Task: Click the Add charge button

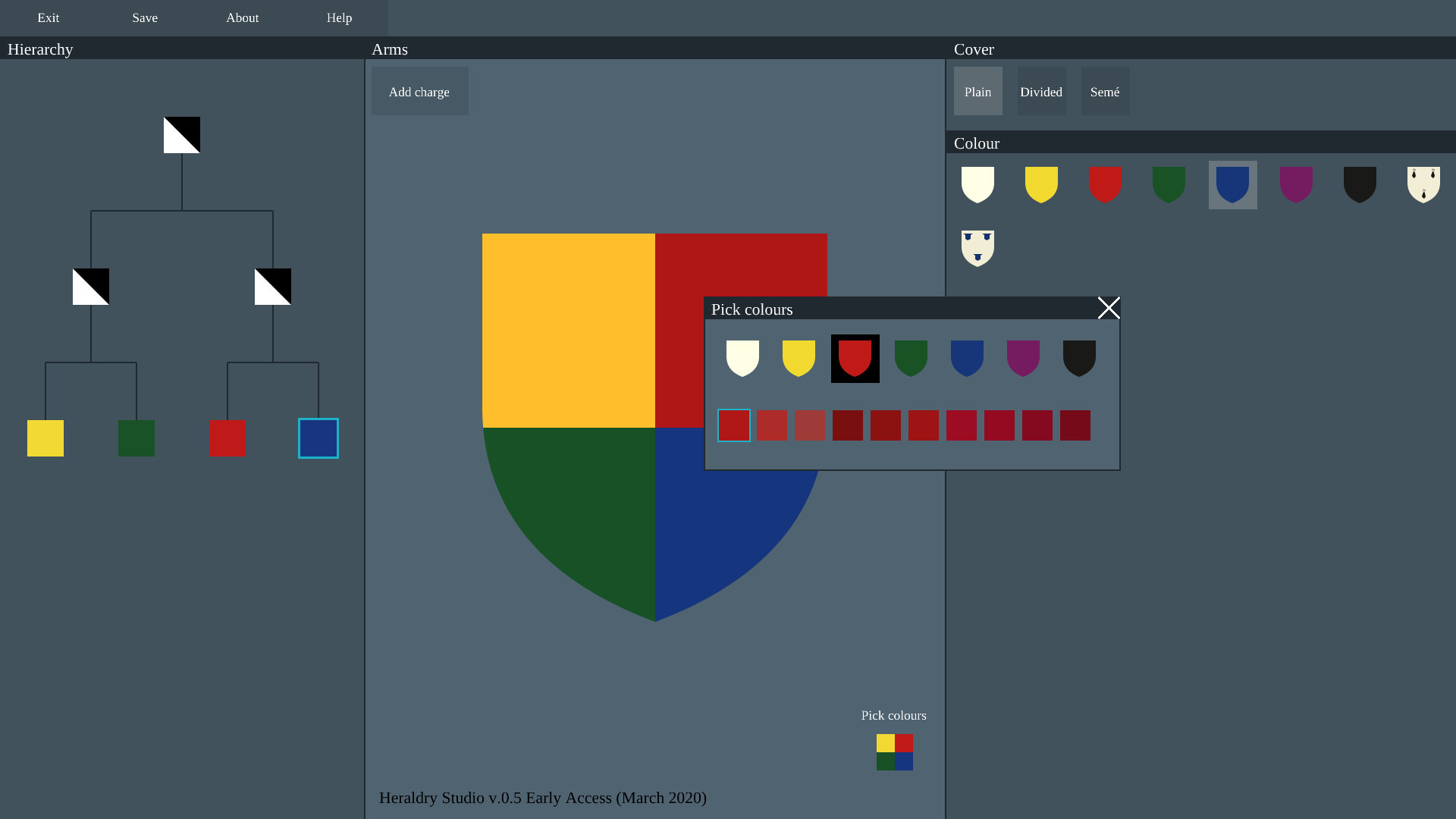Action: tap(420, 91)
